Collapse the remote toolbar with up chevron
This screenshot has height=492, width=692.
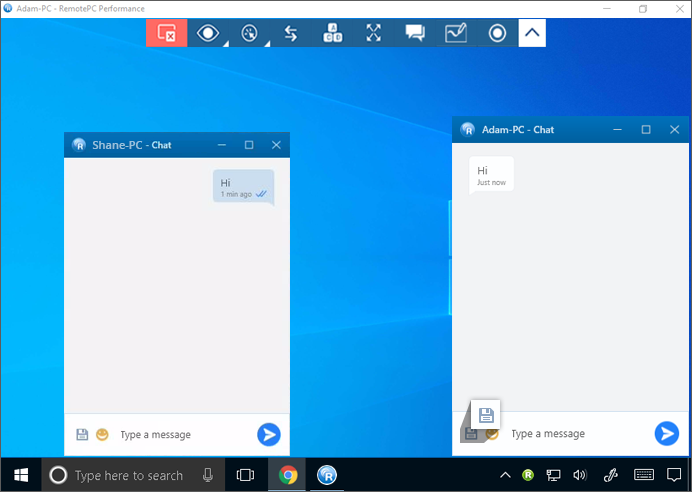pos(532,33)
